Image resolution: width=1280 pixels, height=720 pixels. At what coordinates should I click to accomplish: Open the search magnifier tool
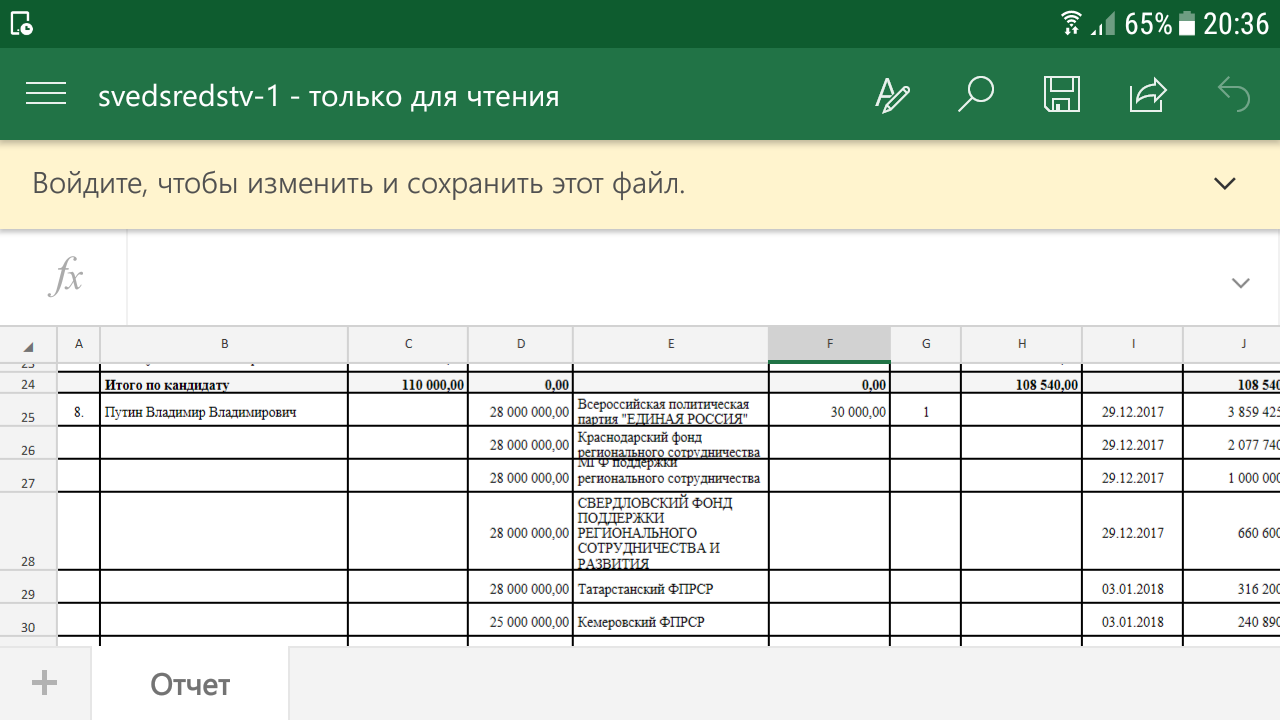pyautogui.click(x=975, y=94)
